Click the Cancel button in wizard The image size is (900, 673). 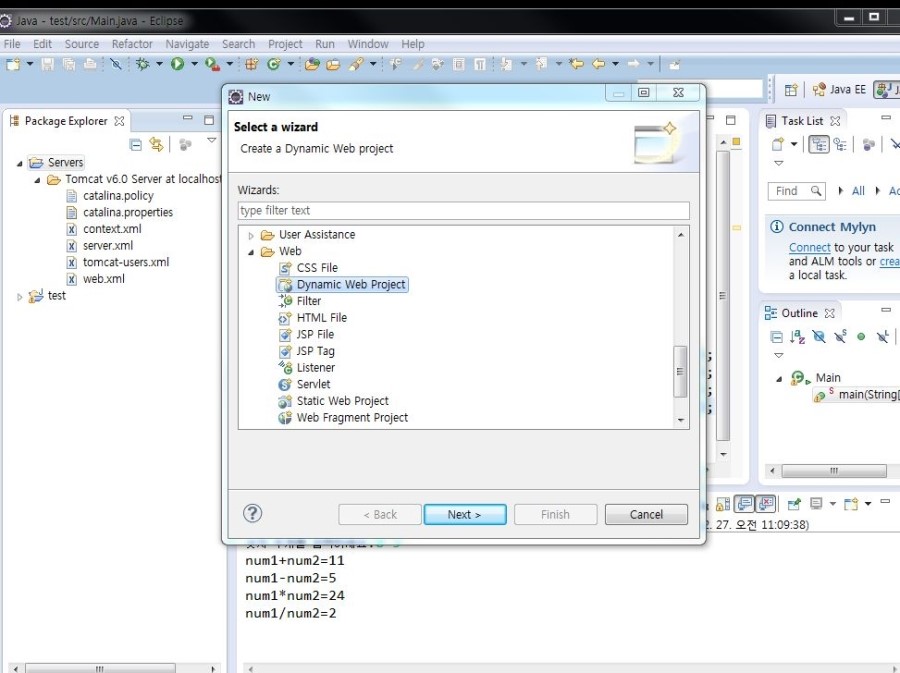(646, 514)
